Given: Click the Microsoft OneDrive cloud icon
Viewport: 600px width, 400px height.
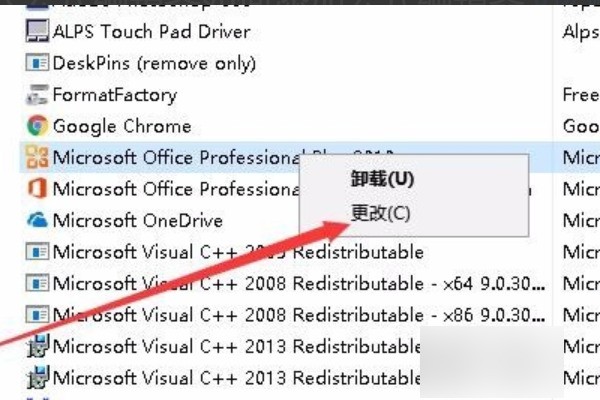Looking at the screenshot, I should pos(37,220).
